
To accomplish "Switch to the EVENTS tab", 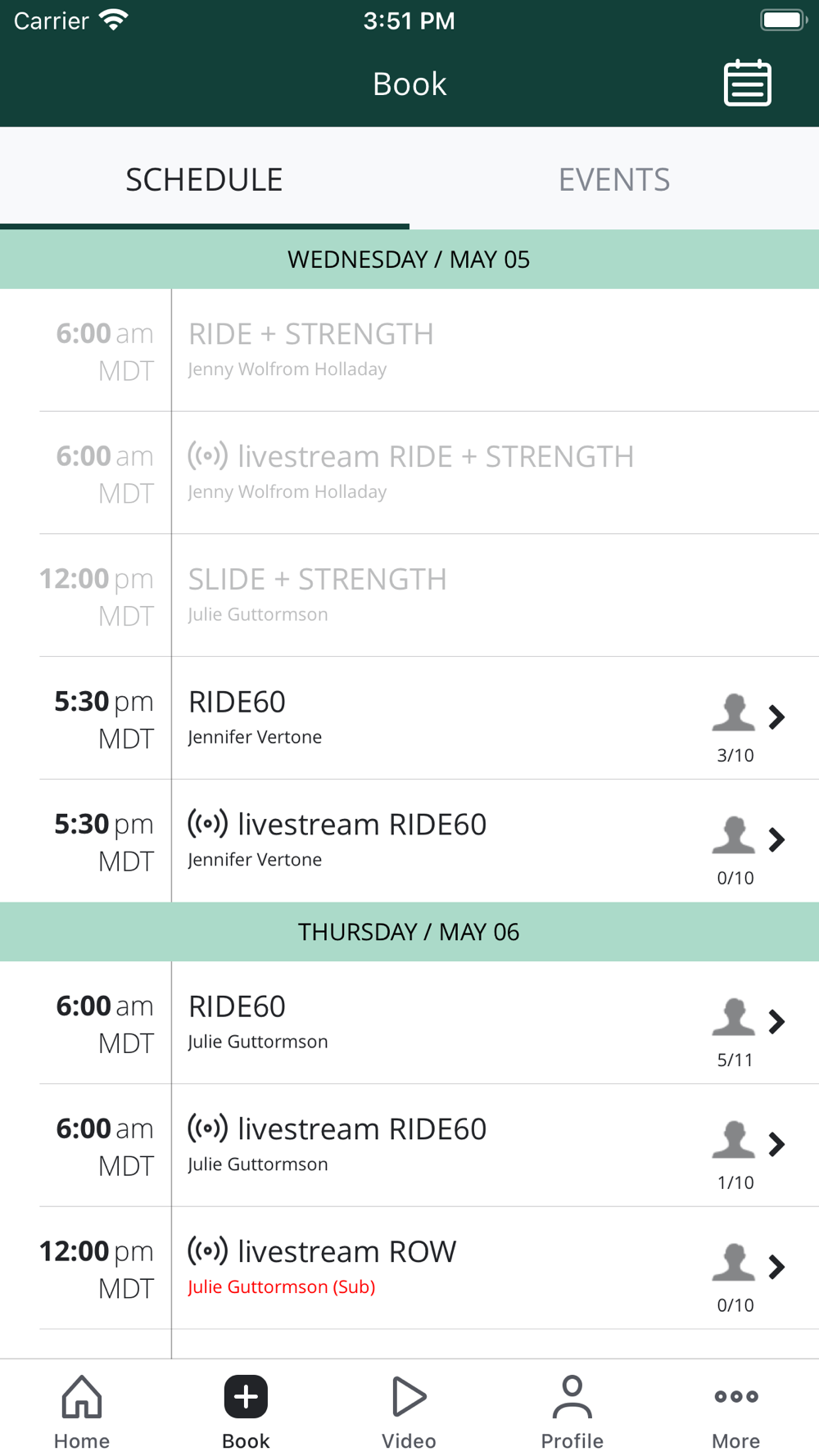I will point(614,179).
